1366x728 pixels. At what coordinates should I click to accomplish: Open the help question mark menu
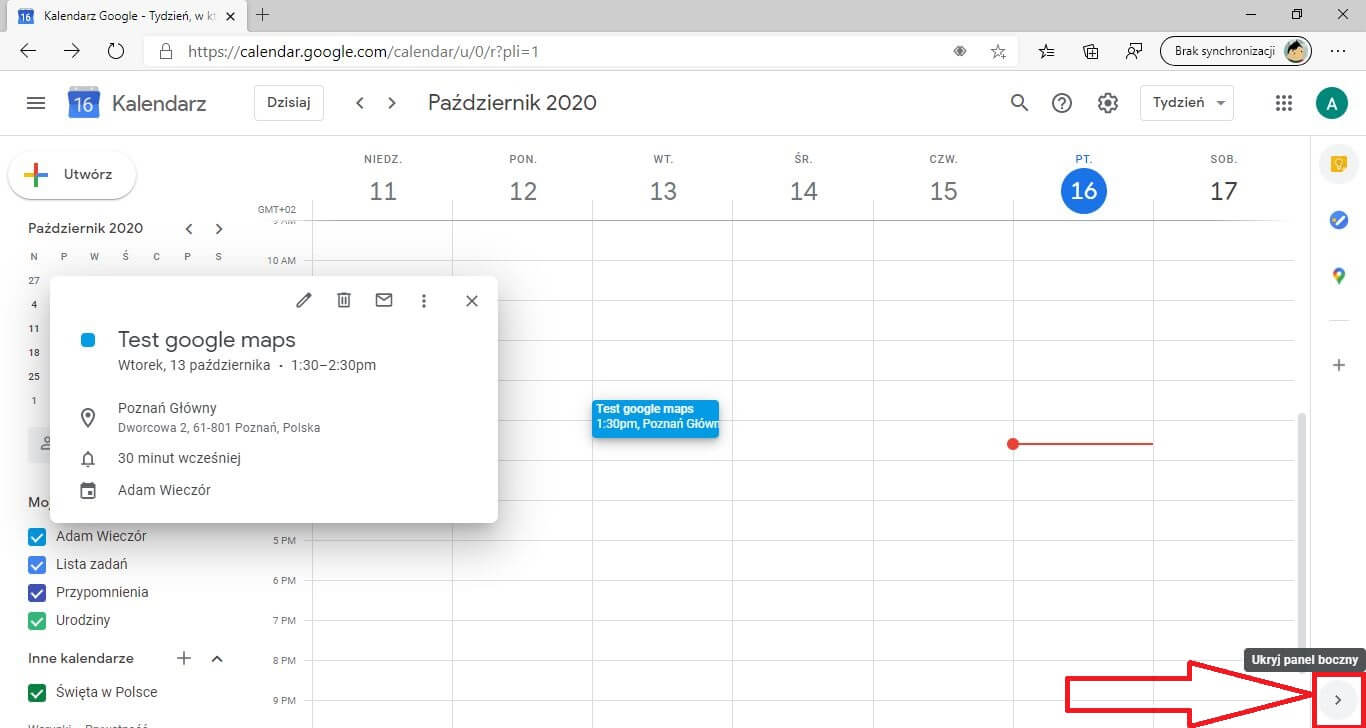[1062, 103]
